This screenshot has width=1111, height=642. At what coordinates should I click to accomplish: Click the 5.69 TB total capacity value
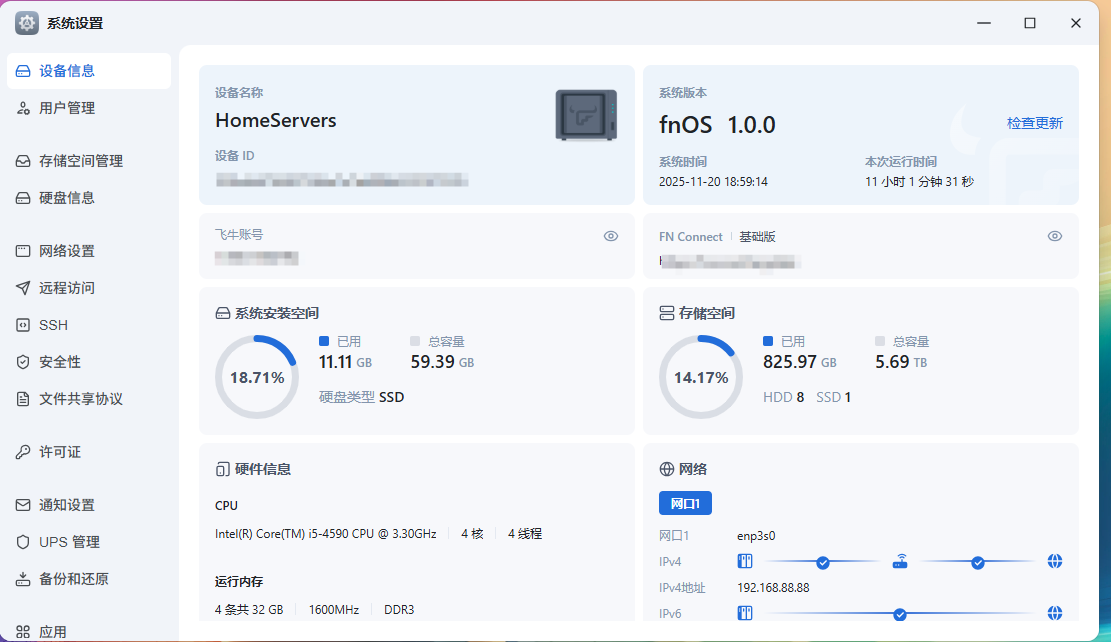point(901,361)
